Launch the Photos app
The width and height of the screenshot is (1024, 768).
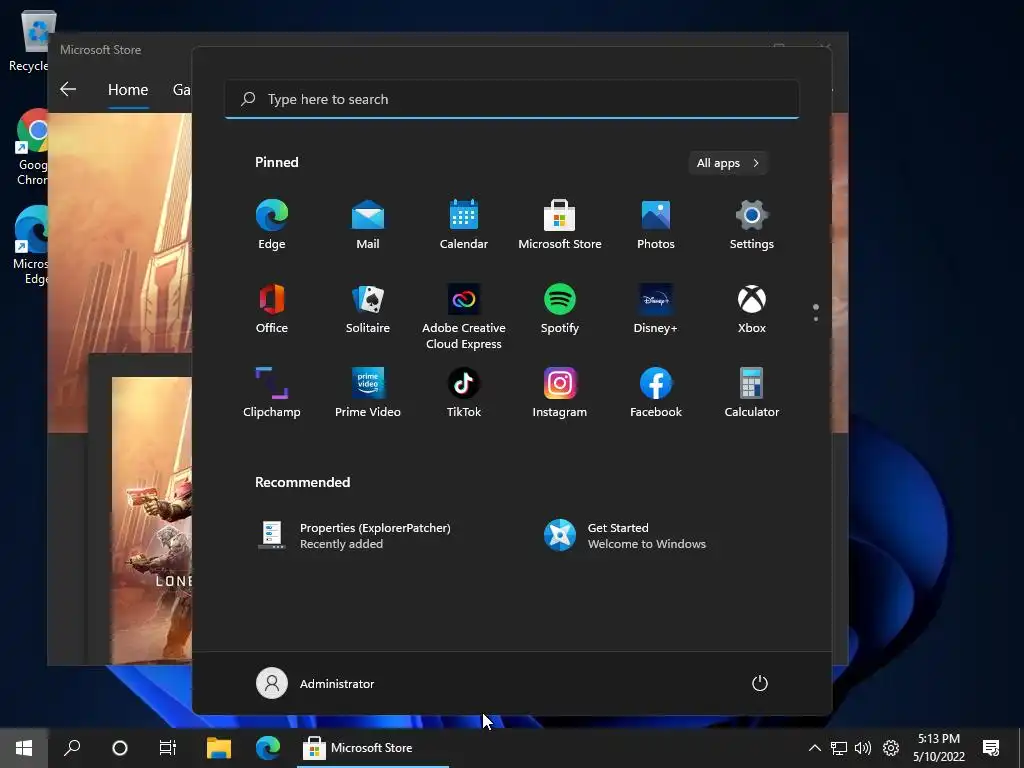coord(656,225)
